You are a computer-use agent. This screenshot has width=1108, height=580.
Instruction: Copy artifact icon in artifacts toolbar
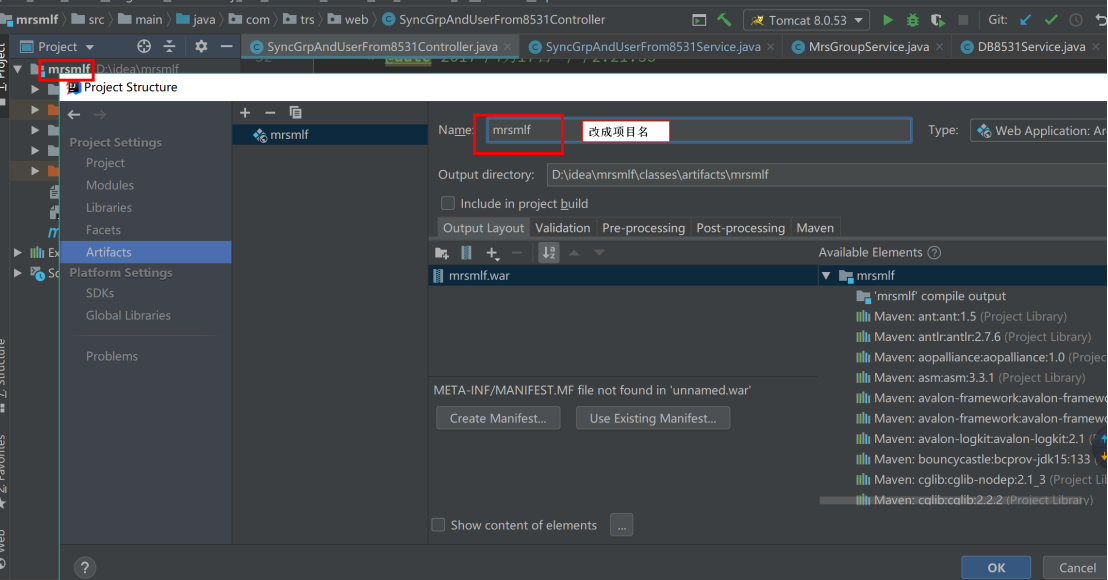tap(295, 113)
